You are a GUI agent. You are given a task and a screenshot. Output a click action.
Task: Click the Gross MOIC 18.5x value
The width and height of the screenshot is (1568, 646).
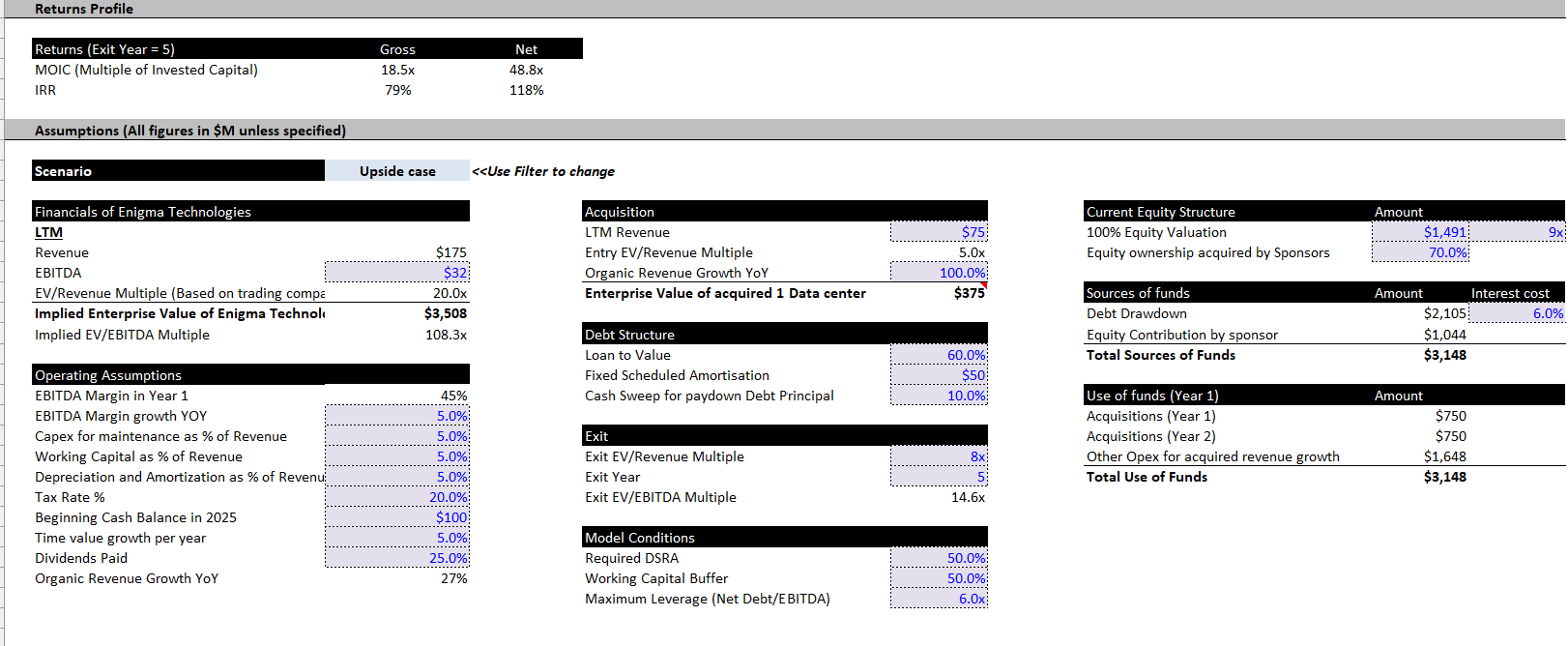coord(397,70)
